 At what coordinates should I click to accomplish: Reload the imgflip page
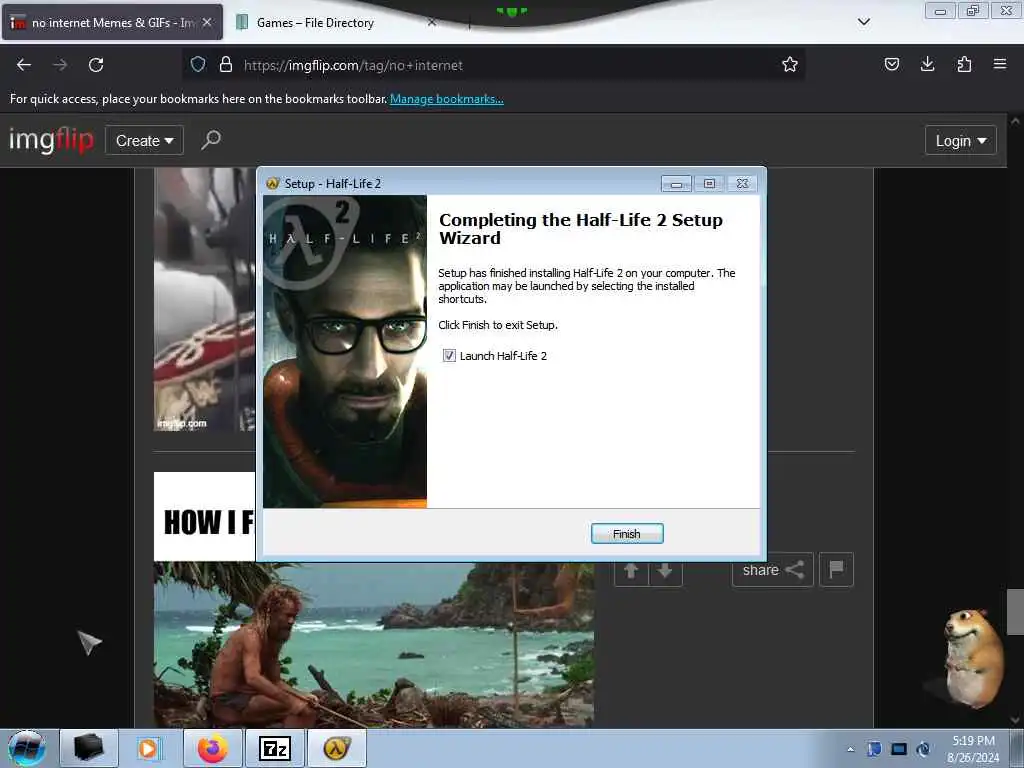coord(96,65)
